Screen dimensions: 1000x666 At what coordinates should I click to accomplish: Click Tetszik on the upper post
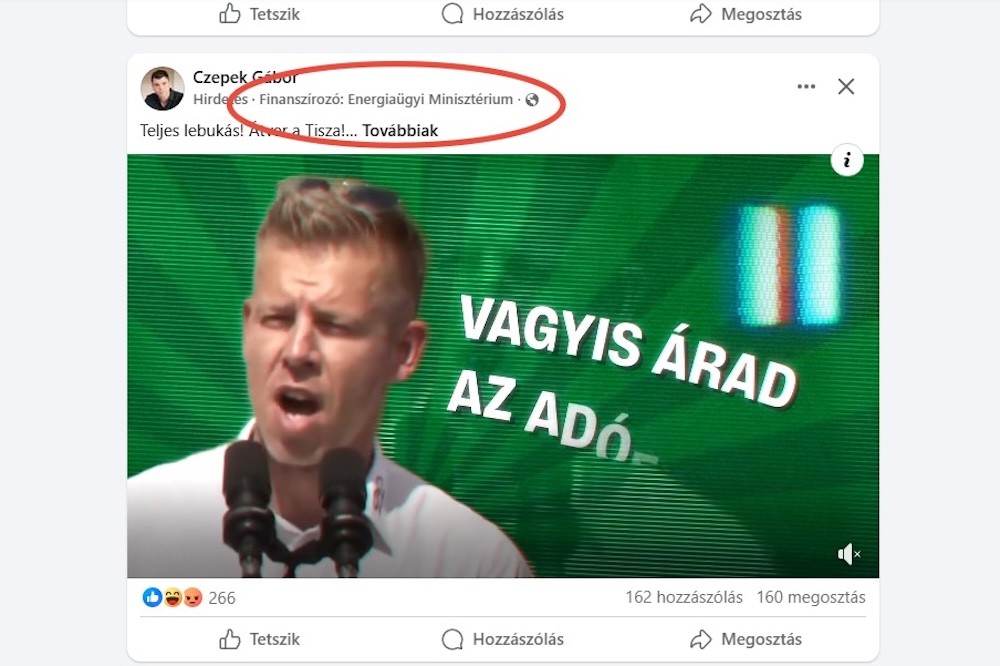click(x=259, y=14)
